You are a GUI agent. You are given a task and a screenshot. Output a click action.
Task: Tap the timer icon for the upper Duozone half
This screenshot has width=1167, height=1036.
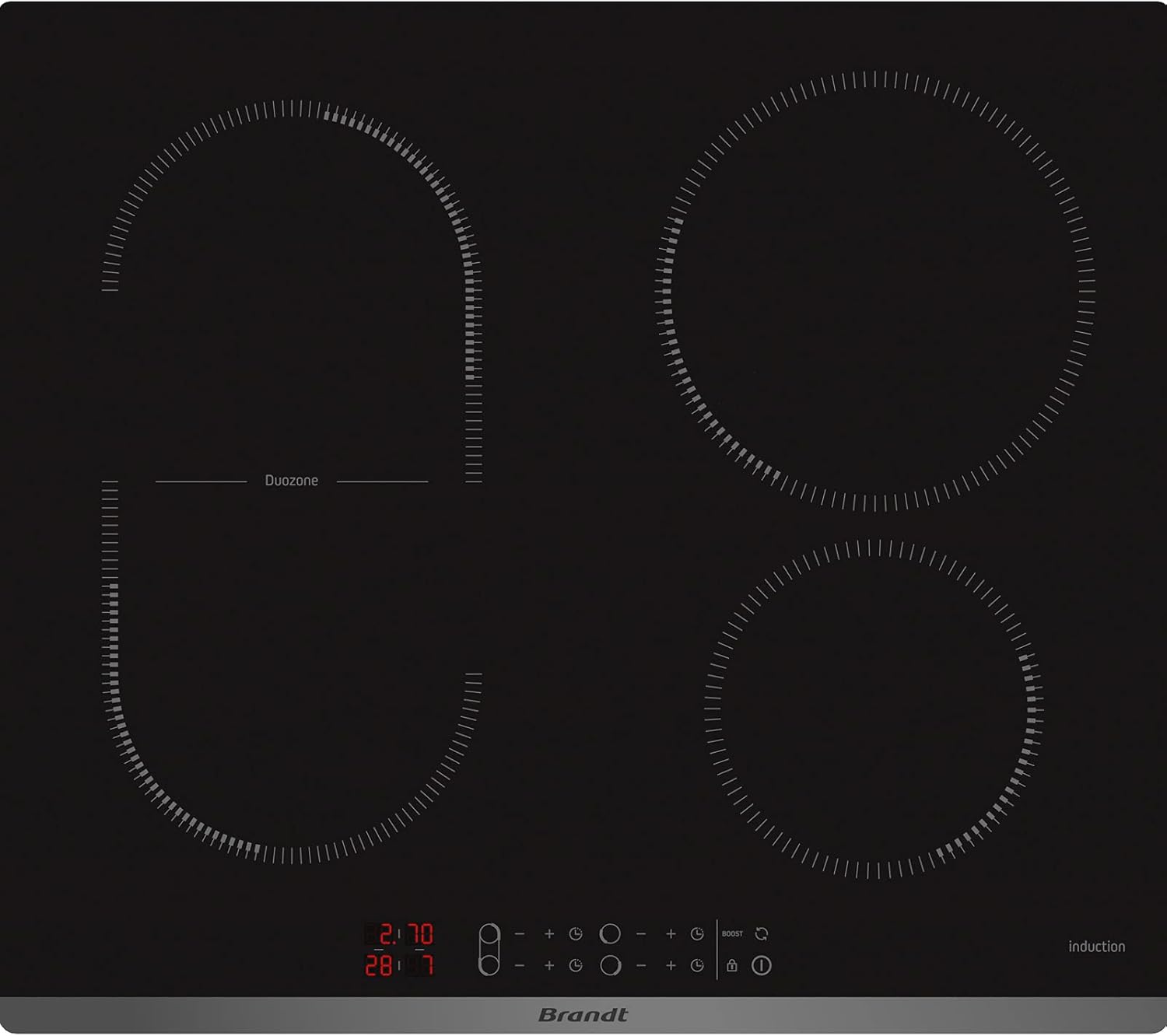(x=576, y=933)
